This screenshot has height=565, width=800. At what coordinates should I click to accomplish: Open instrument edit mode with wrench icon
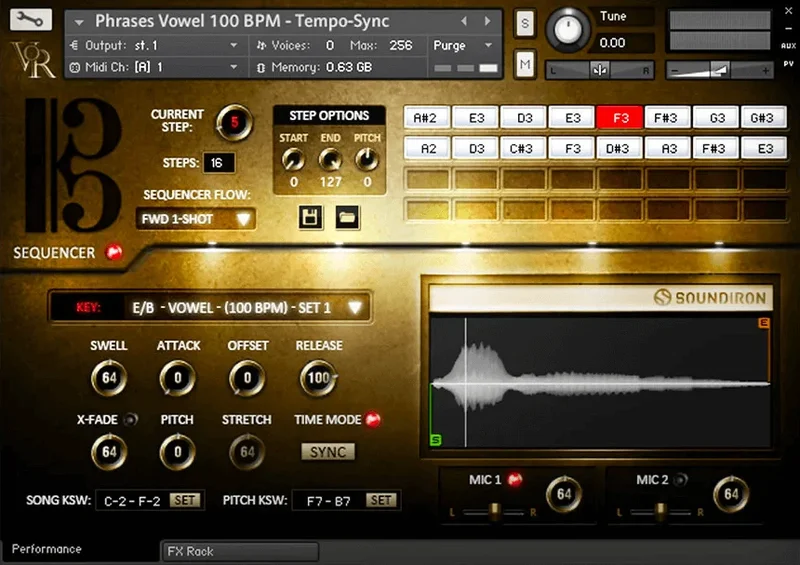click(31, 19)
